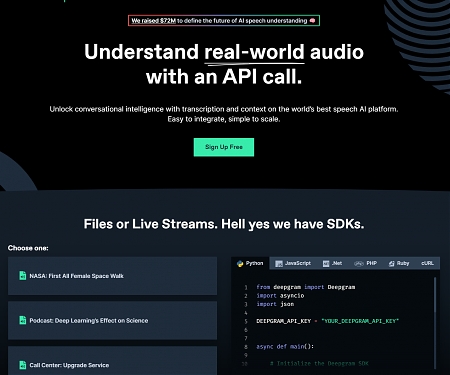
Task: Open the .Net code tab
Action: 332,263
